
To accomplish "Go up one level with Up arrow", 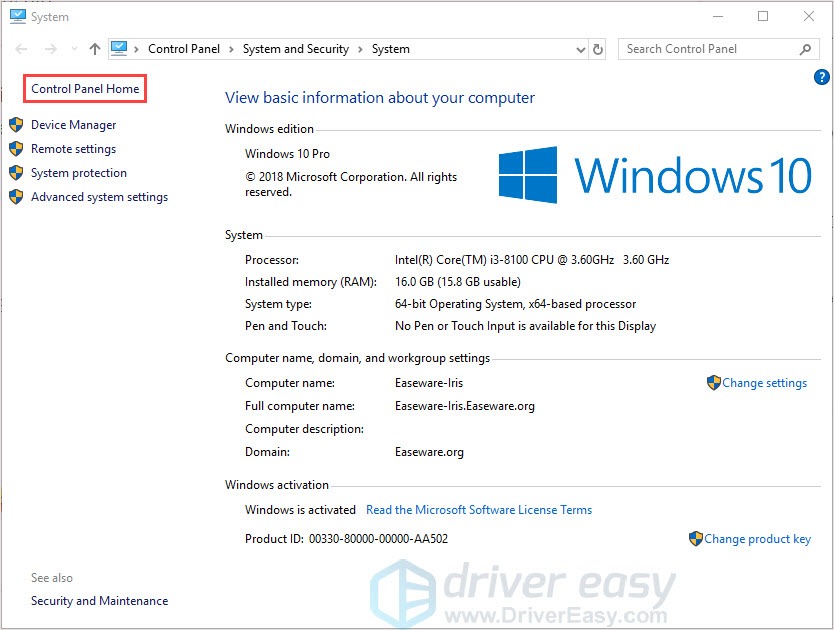I will click(x=94, y=49).
